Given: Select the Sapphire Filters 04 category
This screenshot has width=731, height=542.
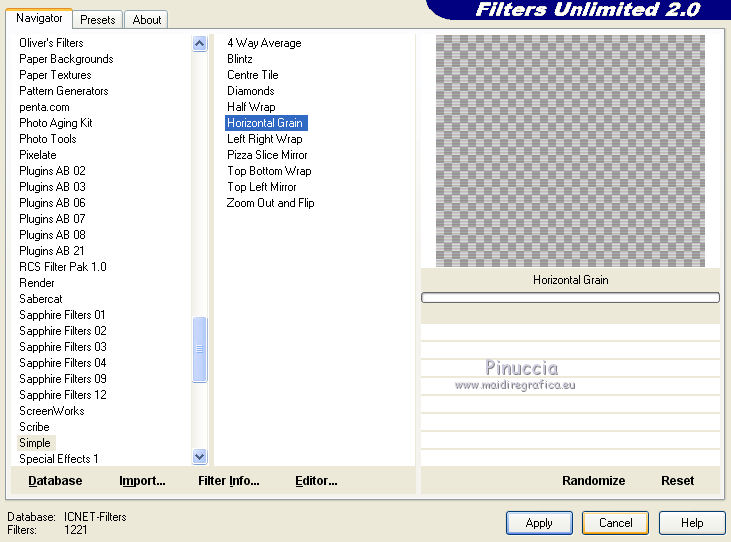Looking at the screenshot, I should click(62, 363).
